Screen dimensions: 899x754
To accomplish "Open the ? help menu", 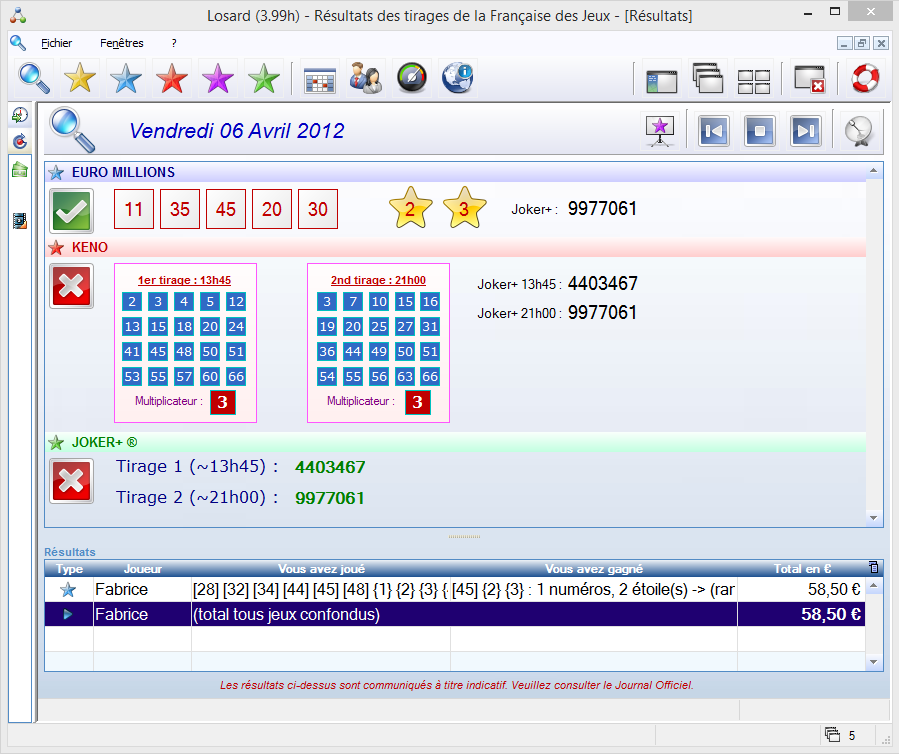I will pyautogui.click(x=174, y=43).
